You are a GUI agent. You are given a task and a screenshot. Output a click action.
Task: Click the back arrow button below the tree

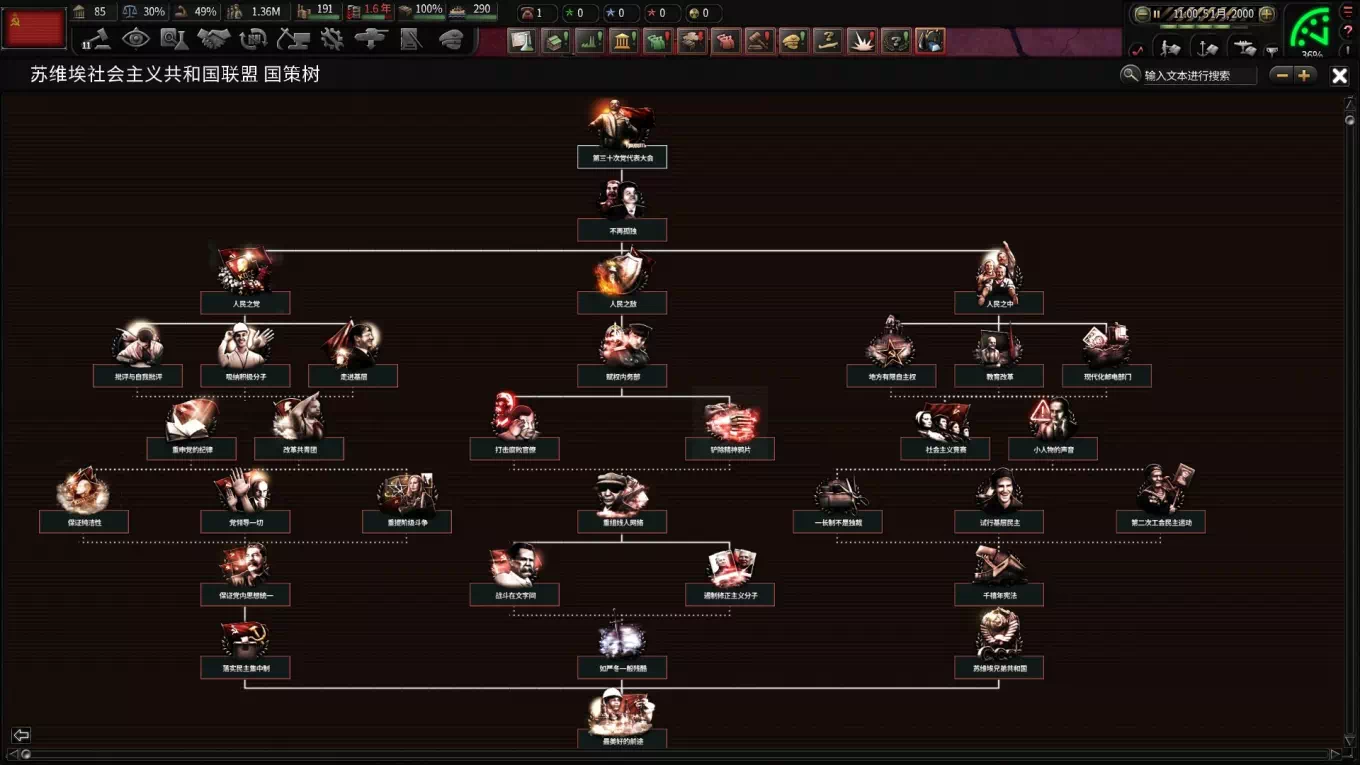pyautogui.click(x=21, y=735)
